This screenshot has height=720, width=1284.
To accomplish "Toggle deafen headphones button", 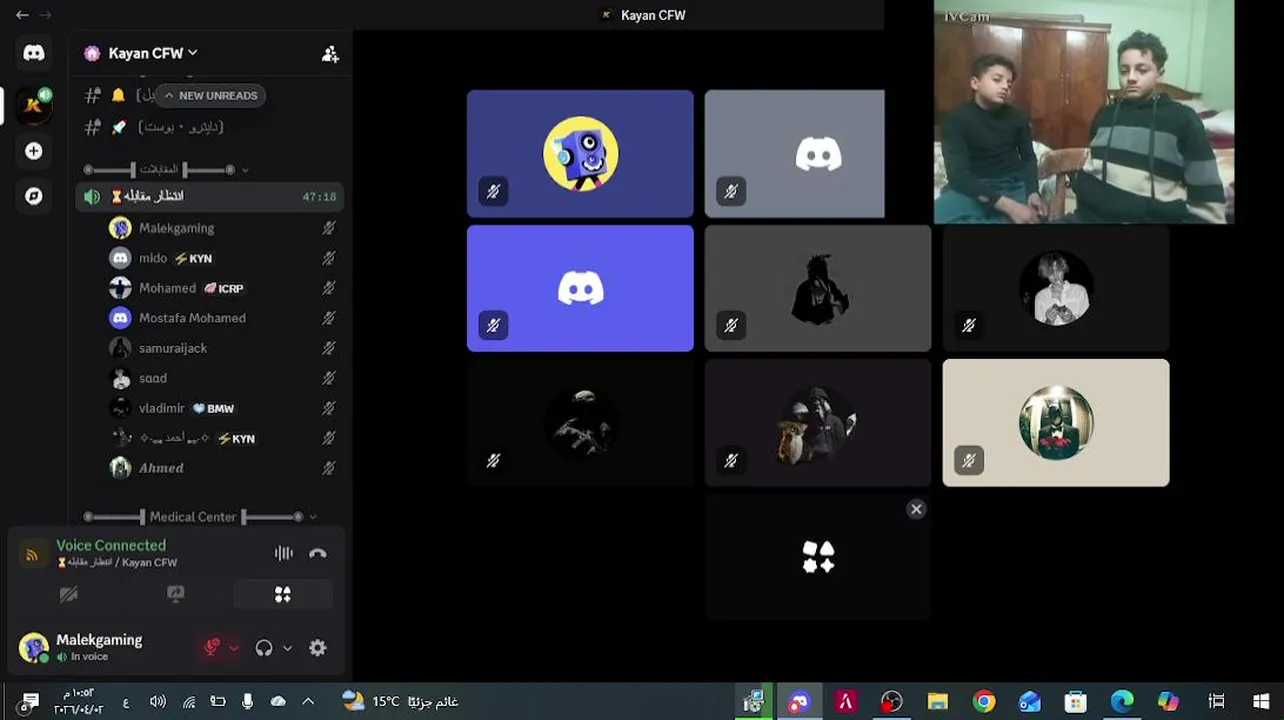I will [264, 648].
